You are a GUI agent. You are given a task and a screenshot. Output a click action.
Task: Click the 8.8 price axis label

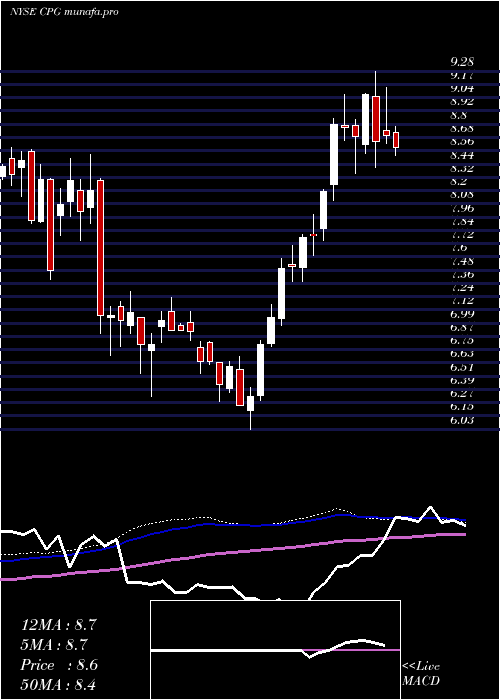pyautogui.click(x=458, y=115)
